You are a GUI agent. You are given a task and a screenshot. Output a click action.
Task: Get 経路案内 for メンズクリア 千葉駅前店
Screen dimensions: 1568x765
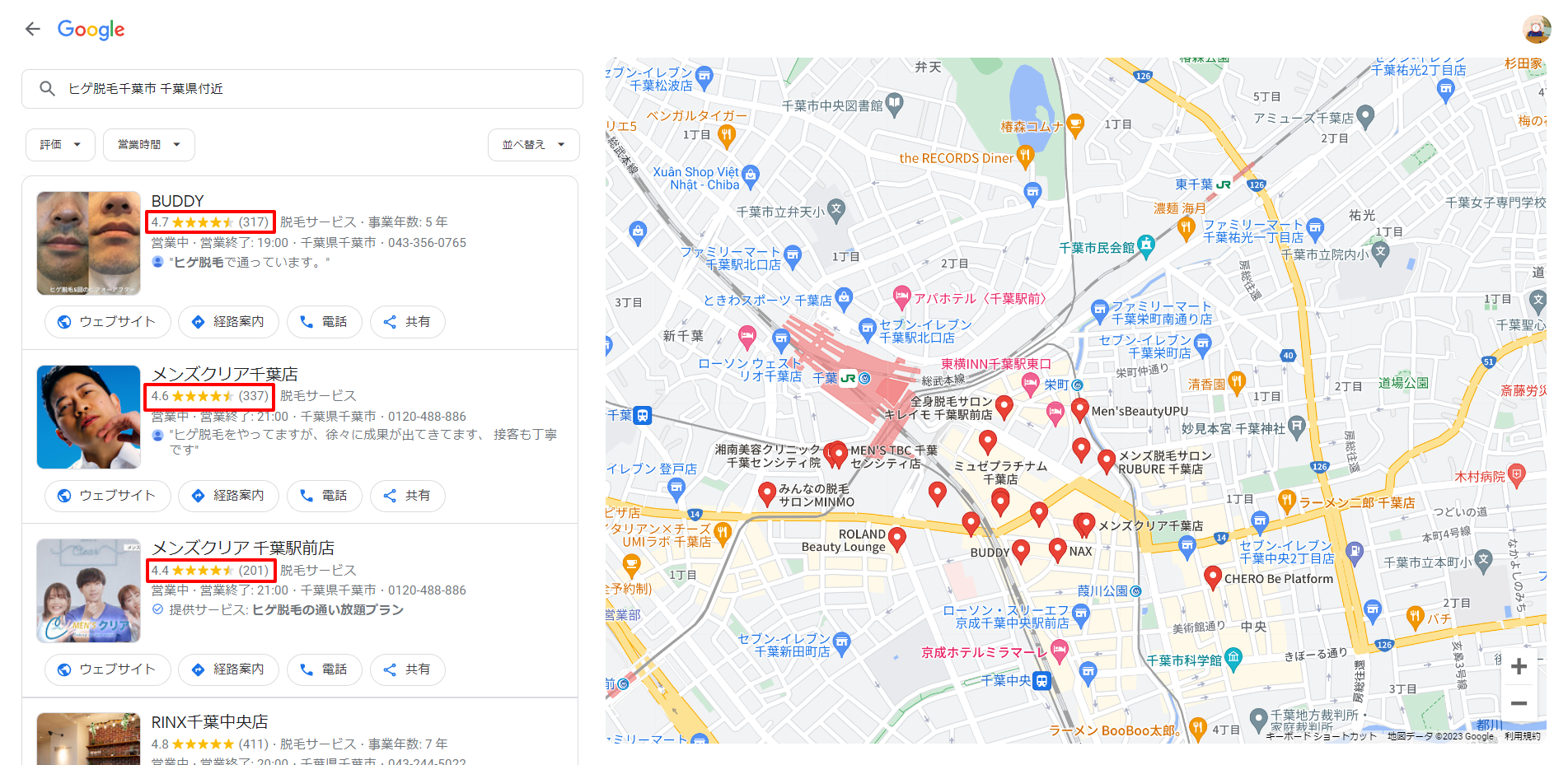pyautogui.click(x=229, y=669)
